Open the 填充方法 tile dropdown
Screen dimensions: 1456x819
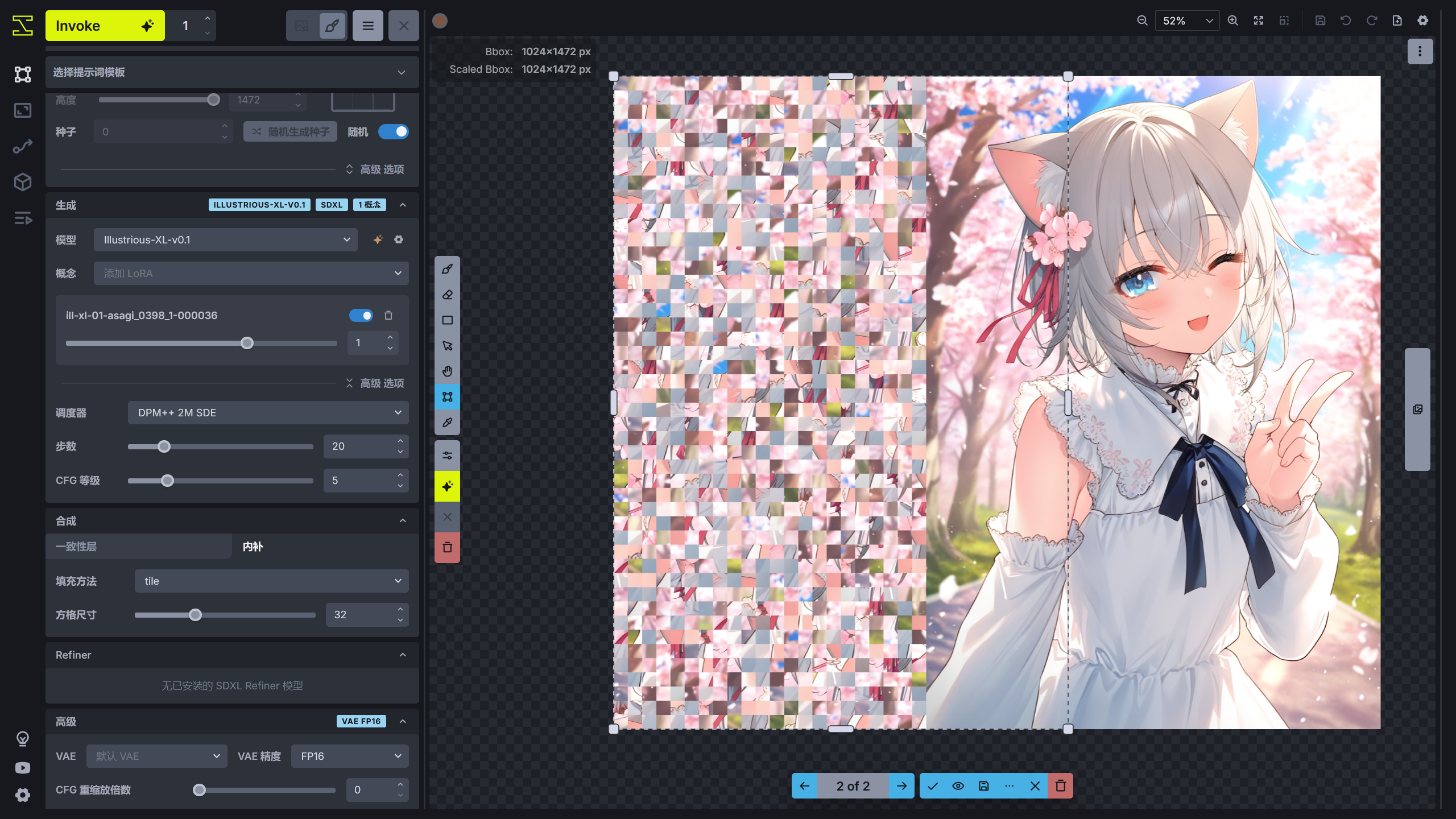(271, 581)
